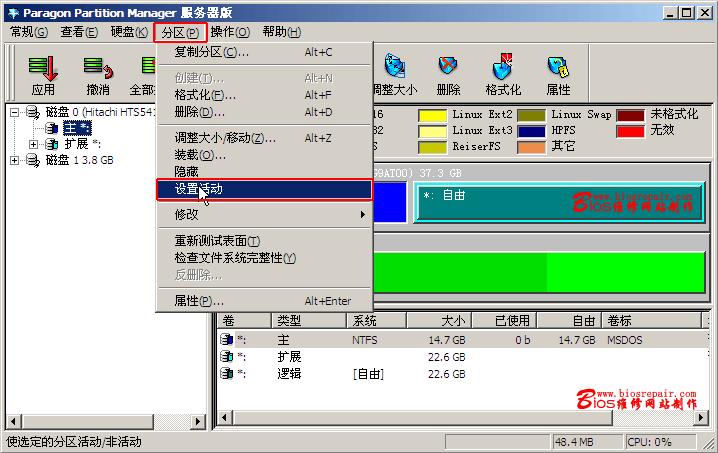Open the 帮助(H) menu

[282, 32]
